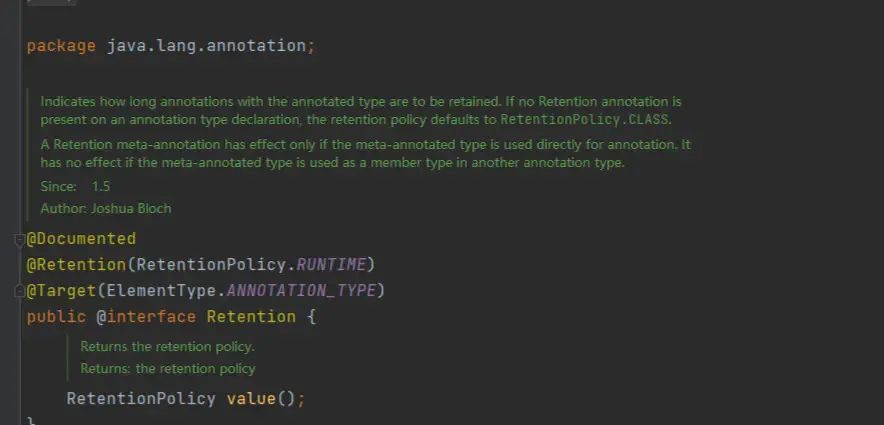Click the 'Returns the retention policy.' doc comment
Screen dimensions: 884x425
point(168,347)
